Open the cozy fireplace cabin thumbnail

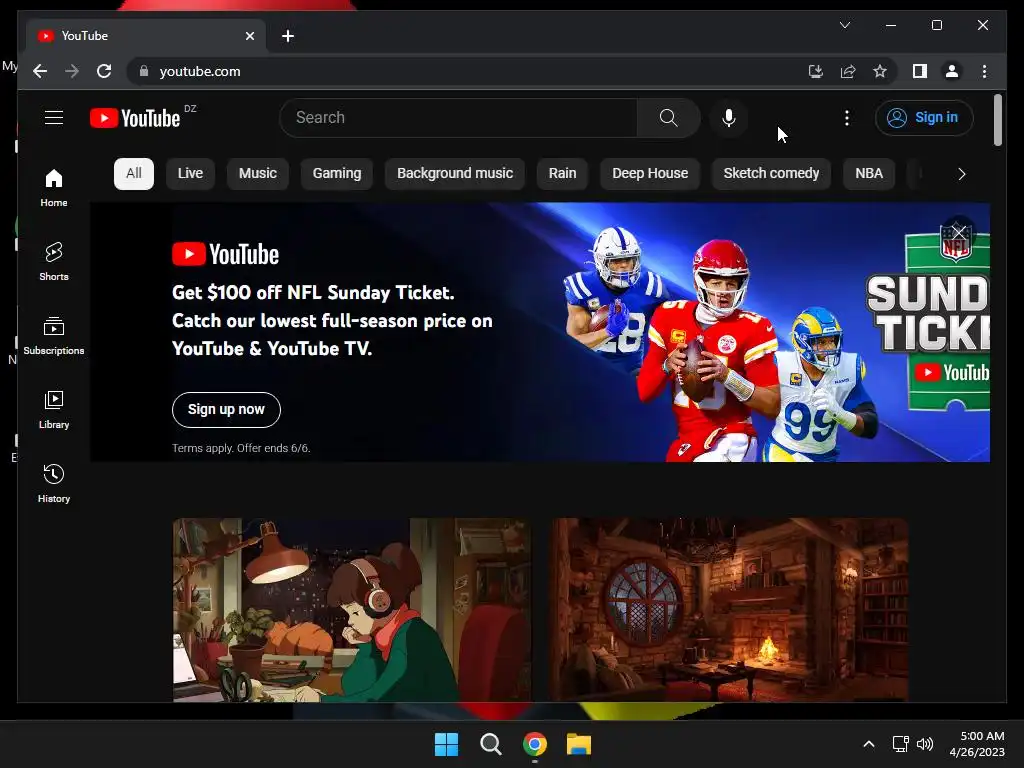(x=728, y=610)
